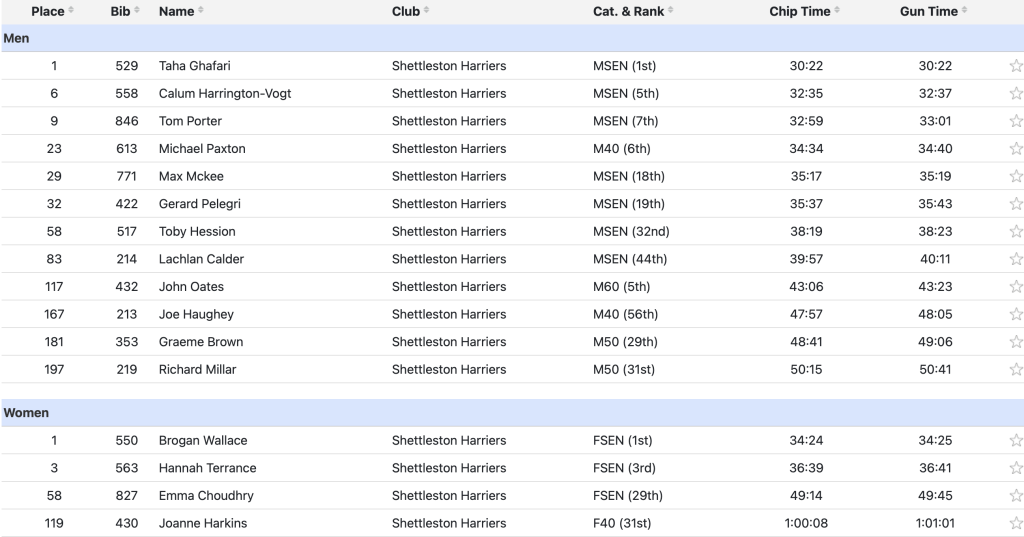Sort by Gun Time column header
The height and width of the screenshot is (537, 1024).
934,11
